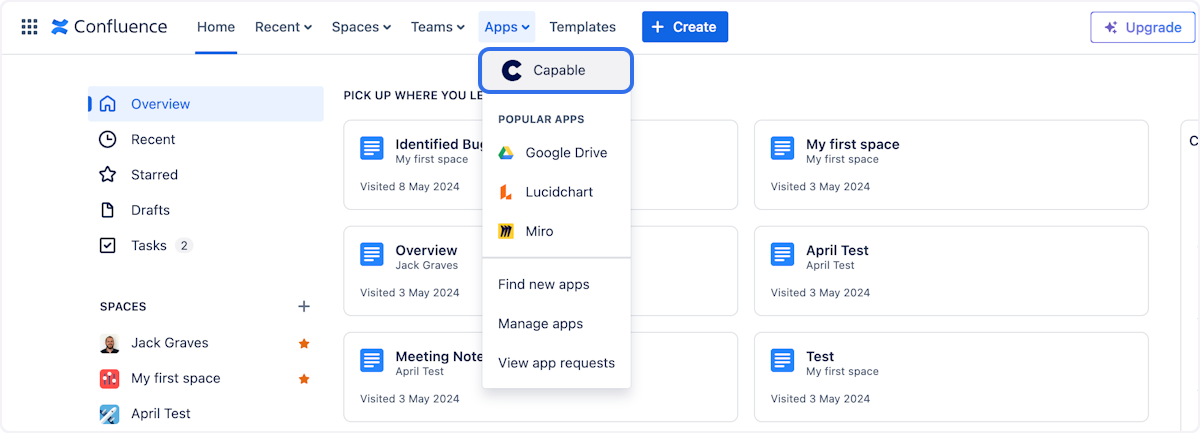Open the April Test page card title
This screenshot has width=1200, height=433.
[x=837, y=250]
